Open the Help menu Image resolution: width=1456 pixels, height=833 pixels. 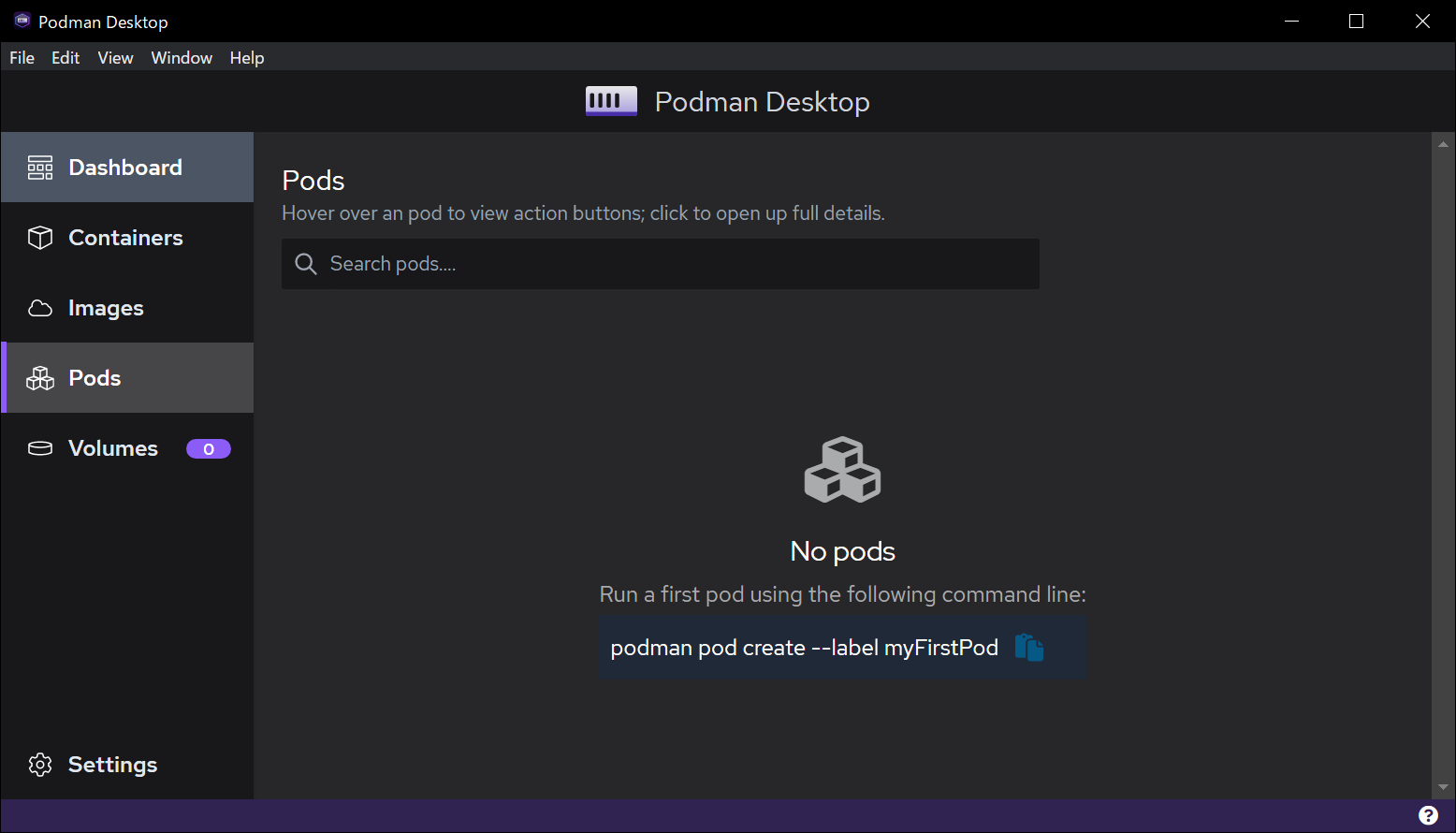click(x=247, y=58)
